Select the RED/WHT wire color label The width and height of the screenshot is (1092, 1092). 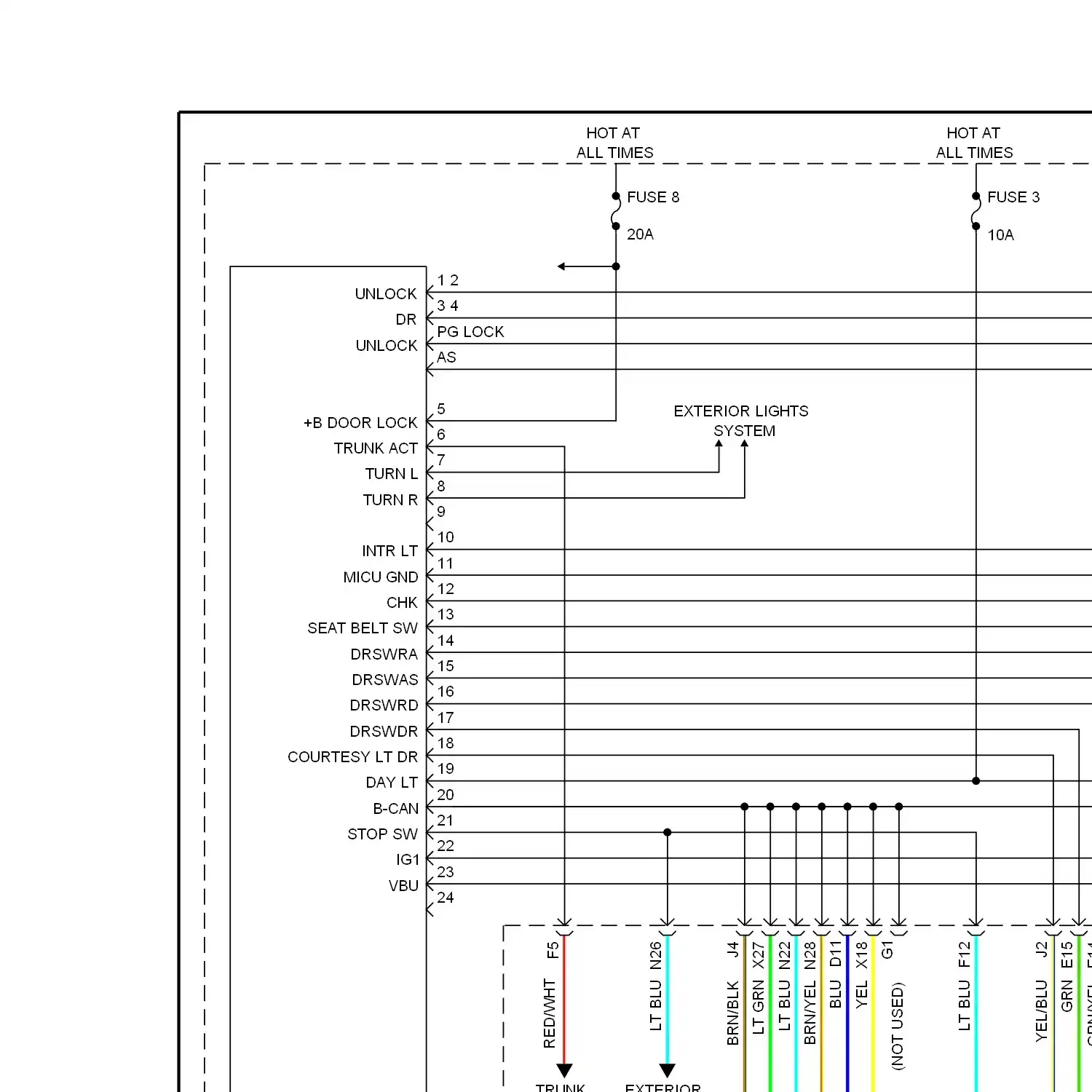(x=550, y=1013)
